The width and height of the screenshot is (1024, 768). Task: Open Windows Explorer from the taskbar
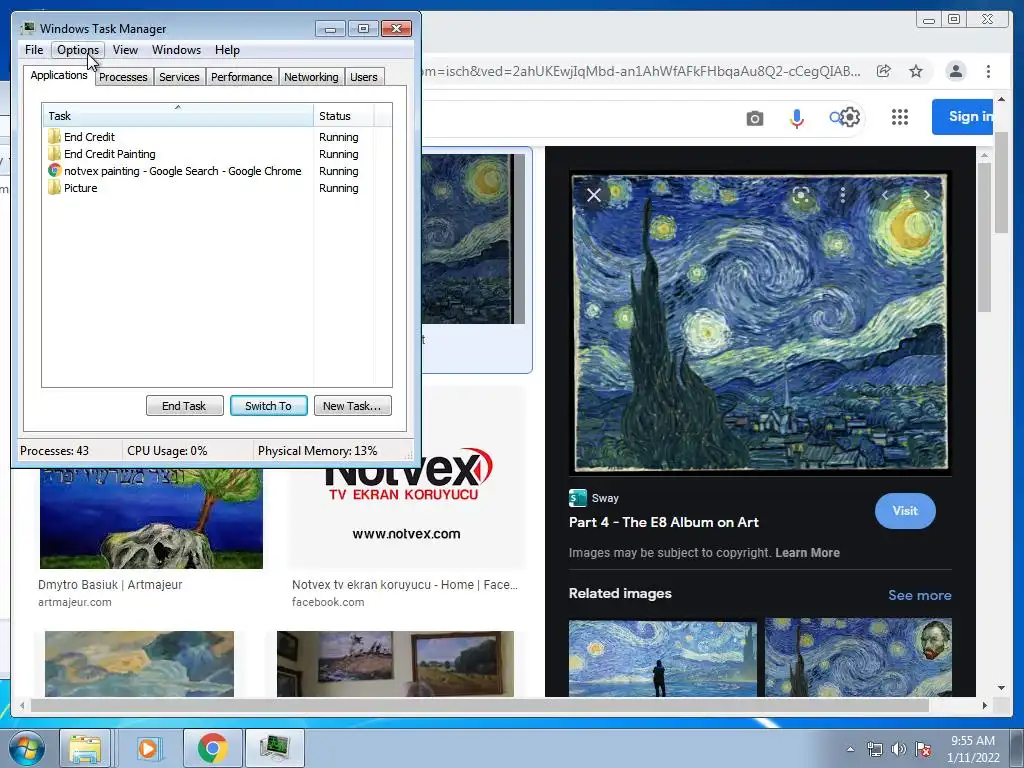pyautogui.click(x=85, y=748)
